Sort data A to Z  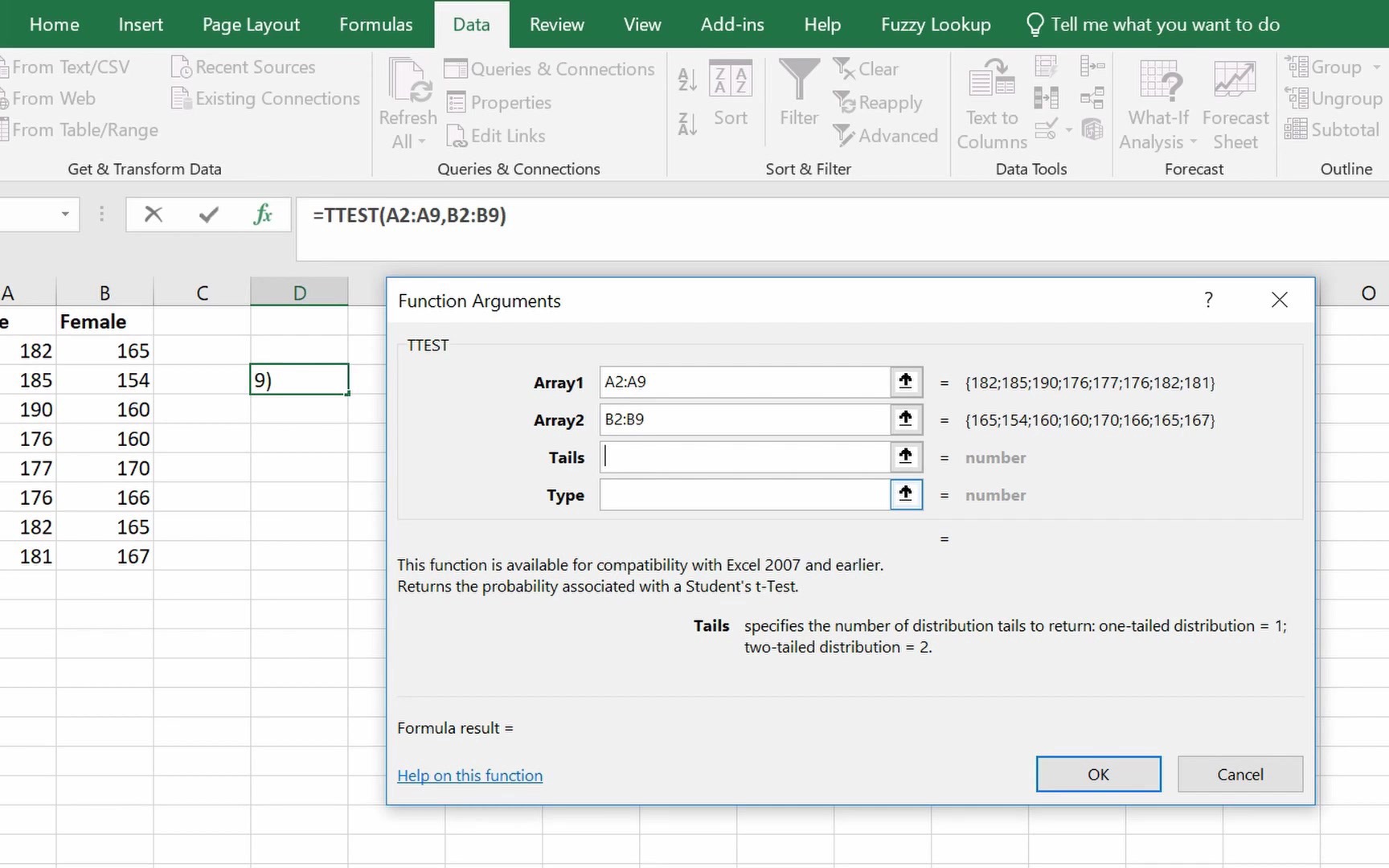[x=686, y=79]
